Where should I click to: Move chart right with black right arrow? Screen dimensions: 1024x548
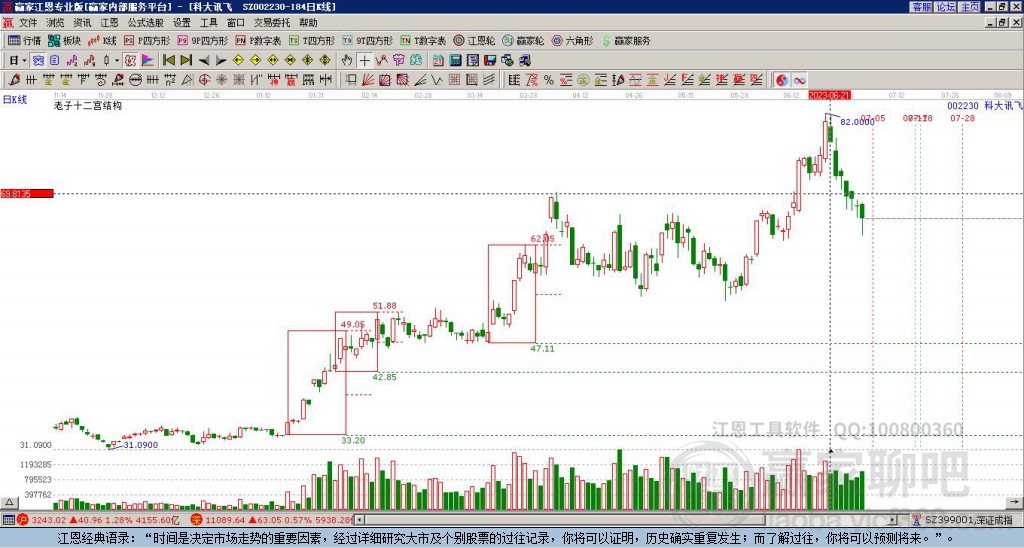point(221,60)
